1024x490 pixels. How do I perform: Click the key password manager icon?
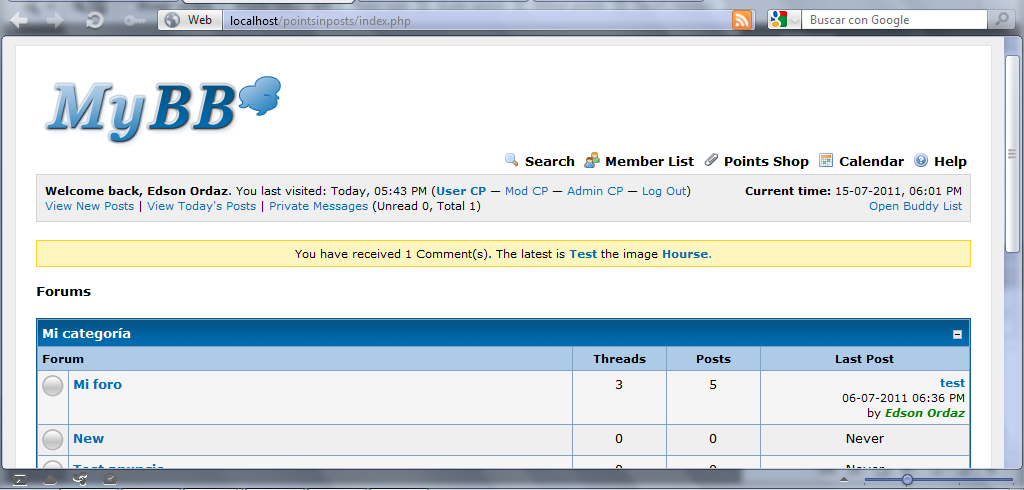tap(134, 20)
